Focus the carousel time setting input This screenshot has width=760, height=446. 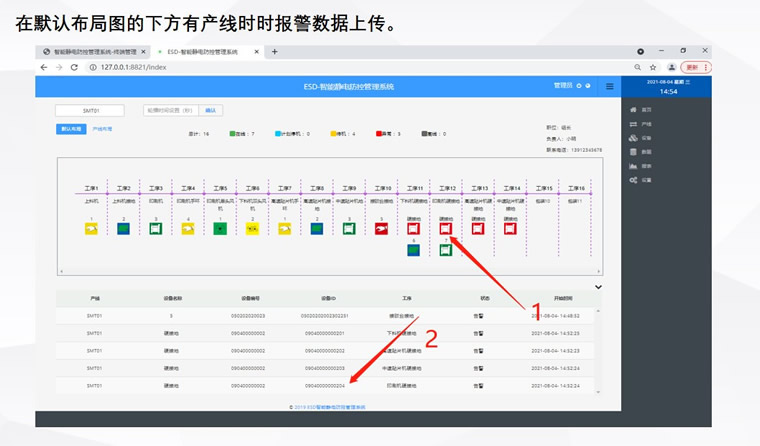(x=171, y=111)
